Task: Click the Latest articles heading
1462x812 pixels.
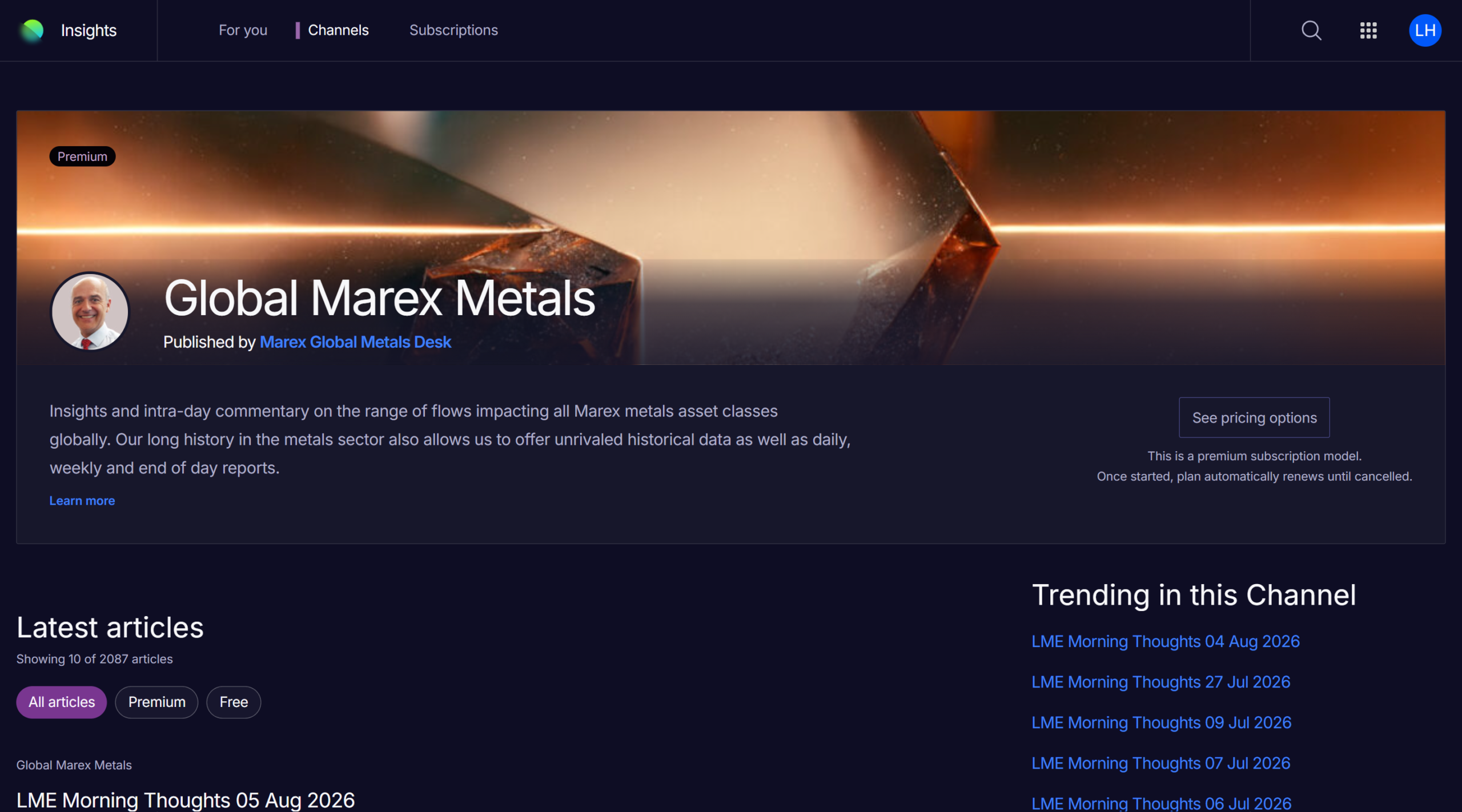Action: (110, 627)
